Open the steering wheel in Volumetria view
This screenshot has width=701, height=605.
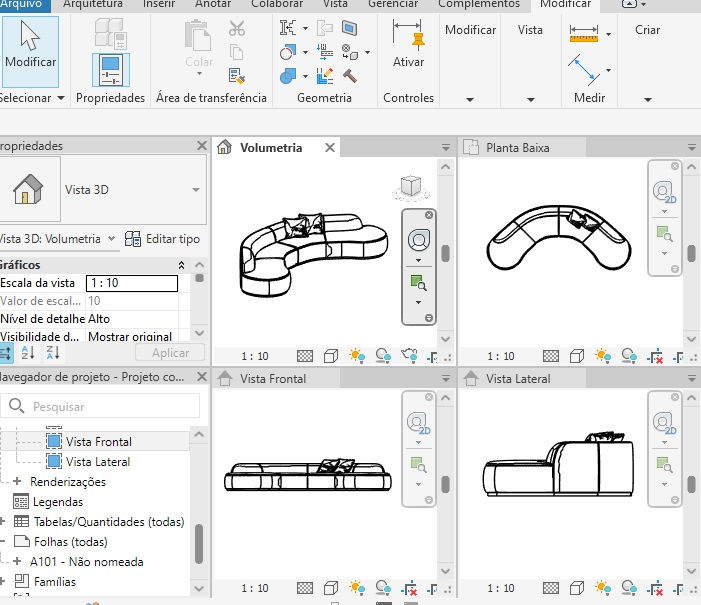[x=418, y=240]
